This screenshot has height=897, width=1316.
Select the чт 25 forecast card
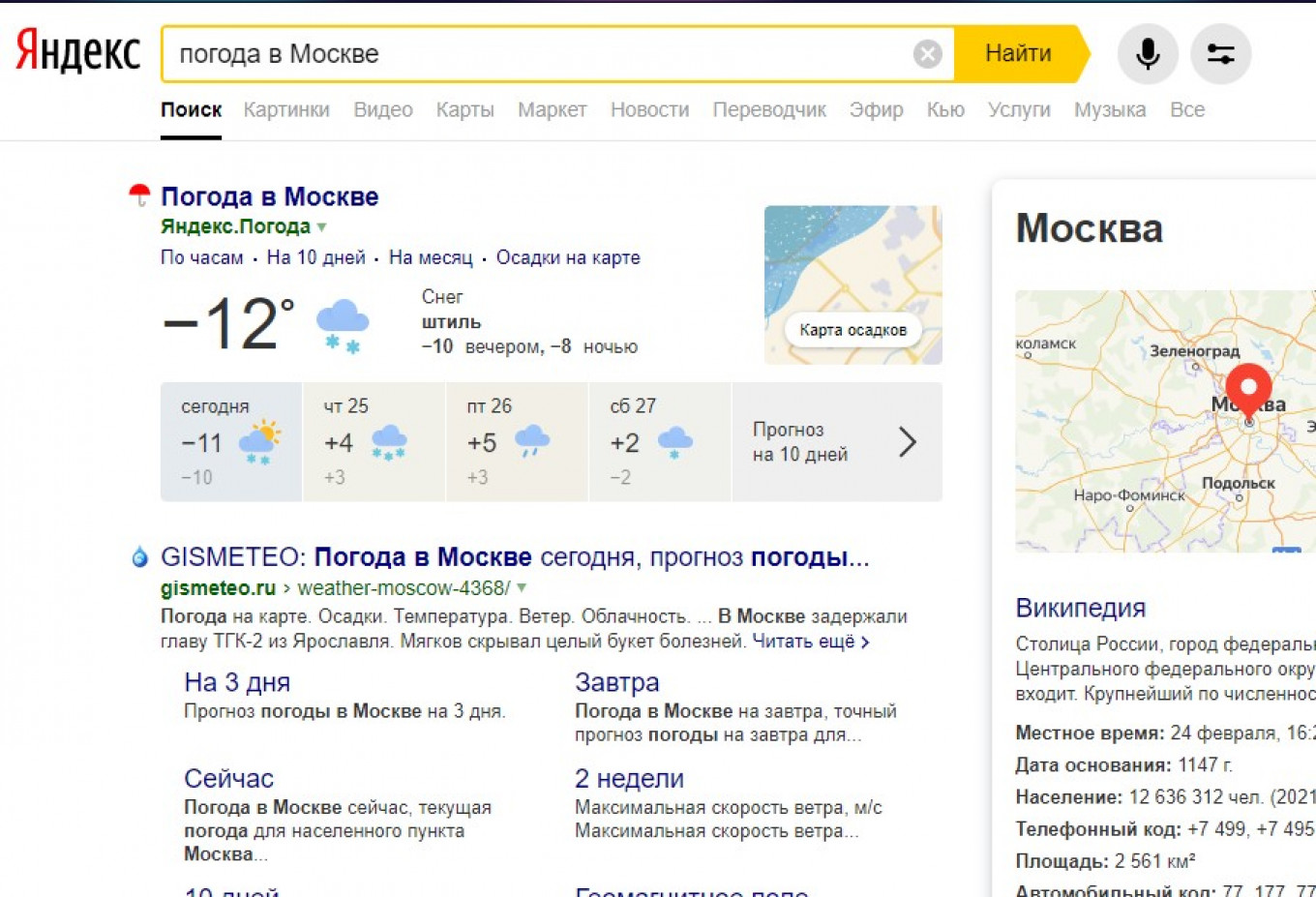[374, 441]
